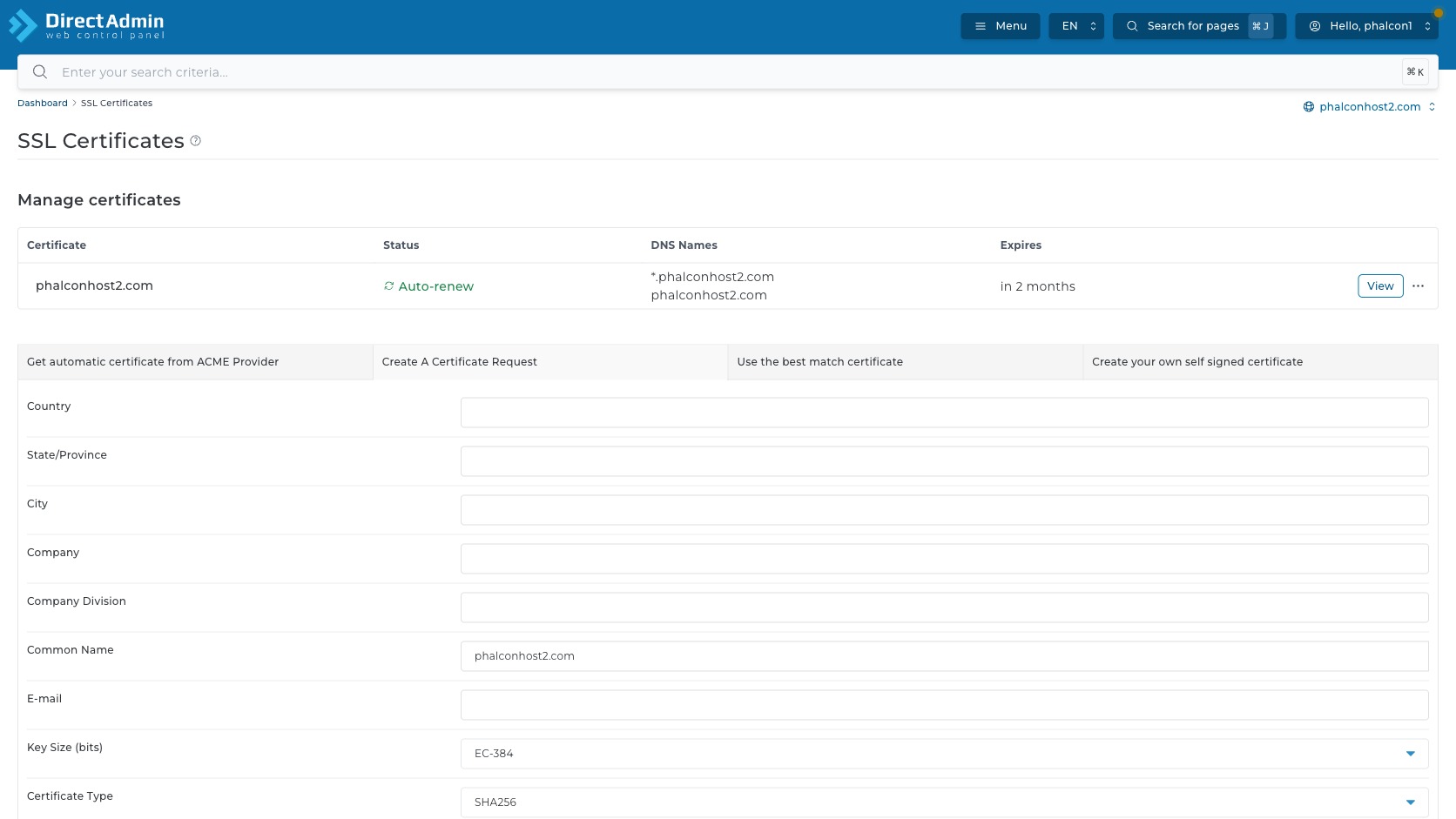
Task: Click the magnifier icon in search criteria bar
Action: pos(40,72)
